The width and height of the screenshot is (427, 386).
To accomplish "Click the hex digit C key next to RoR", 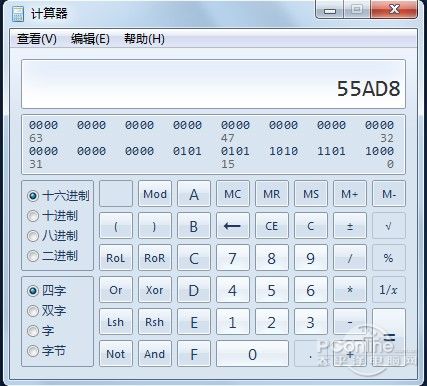I will pos(194,258).
